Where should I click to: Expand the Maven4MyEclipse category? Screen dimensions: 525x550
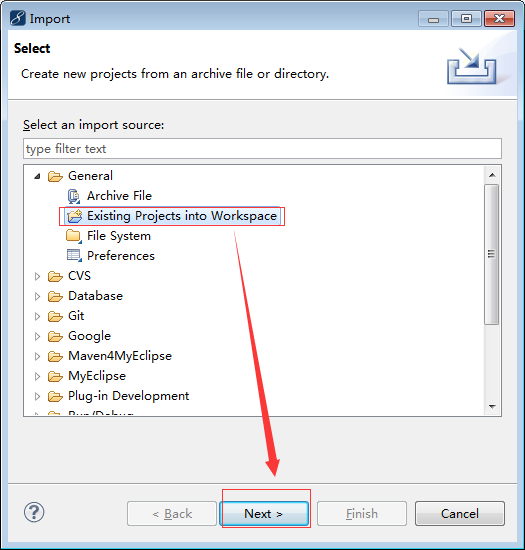(37, 356)
